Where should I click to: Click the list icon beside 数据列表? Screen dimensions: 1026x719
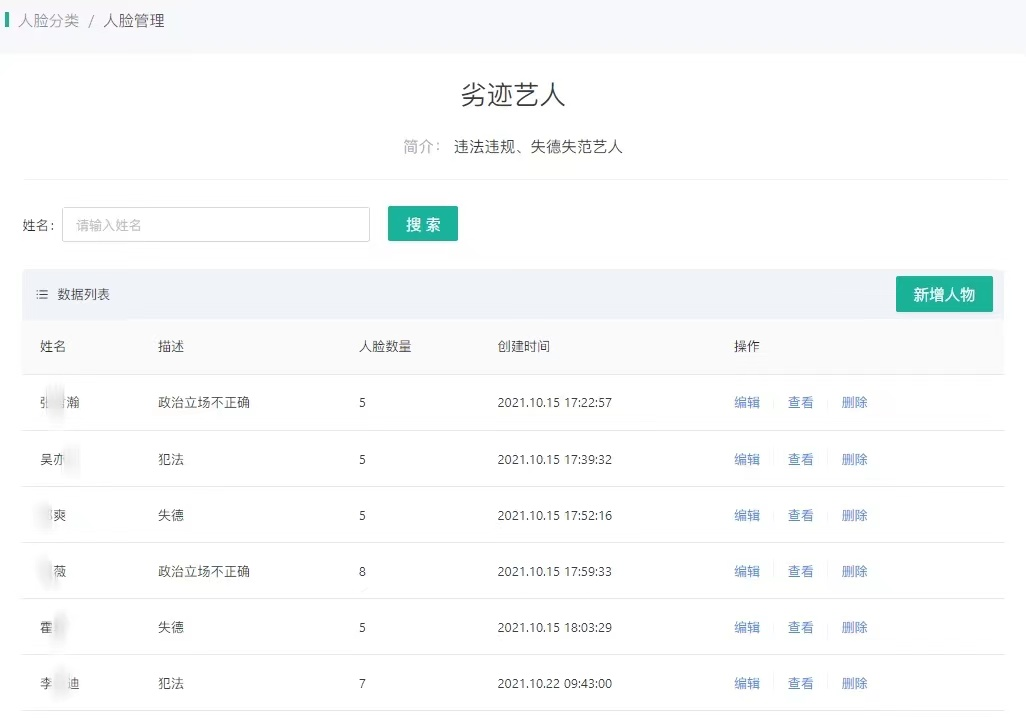pos(42,295)
